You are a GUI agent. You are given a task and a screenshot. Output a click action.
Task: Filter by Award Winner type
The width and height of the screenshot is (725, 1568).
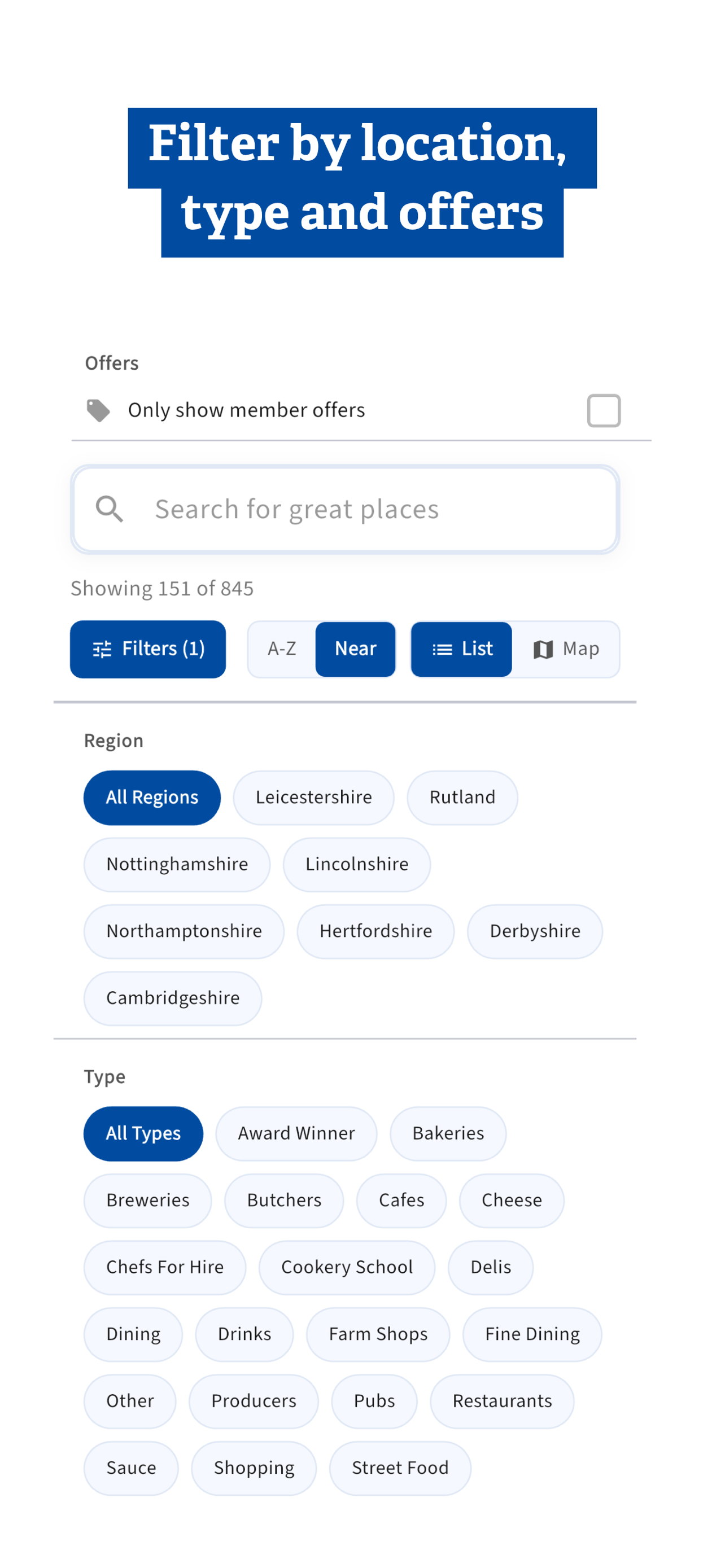296,1133
